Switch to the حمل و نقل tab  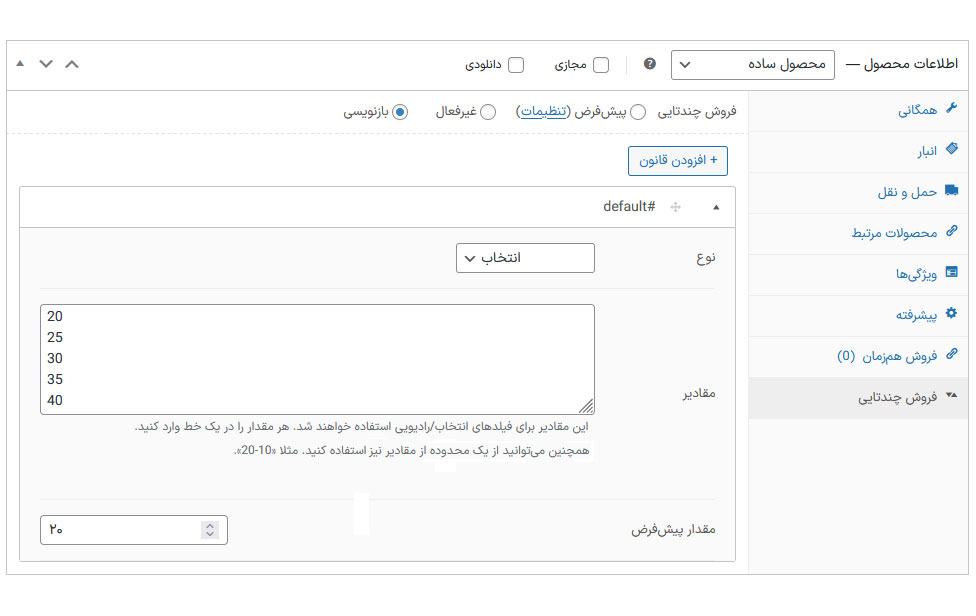point(858,193)
